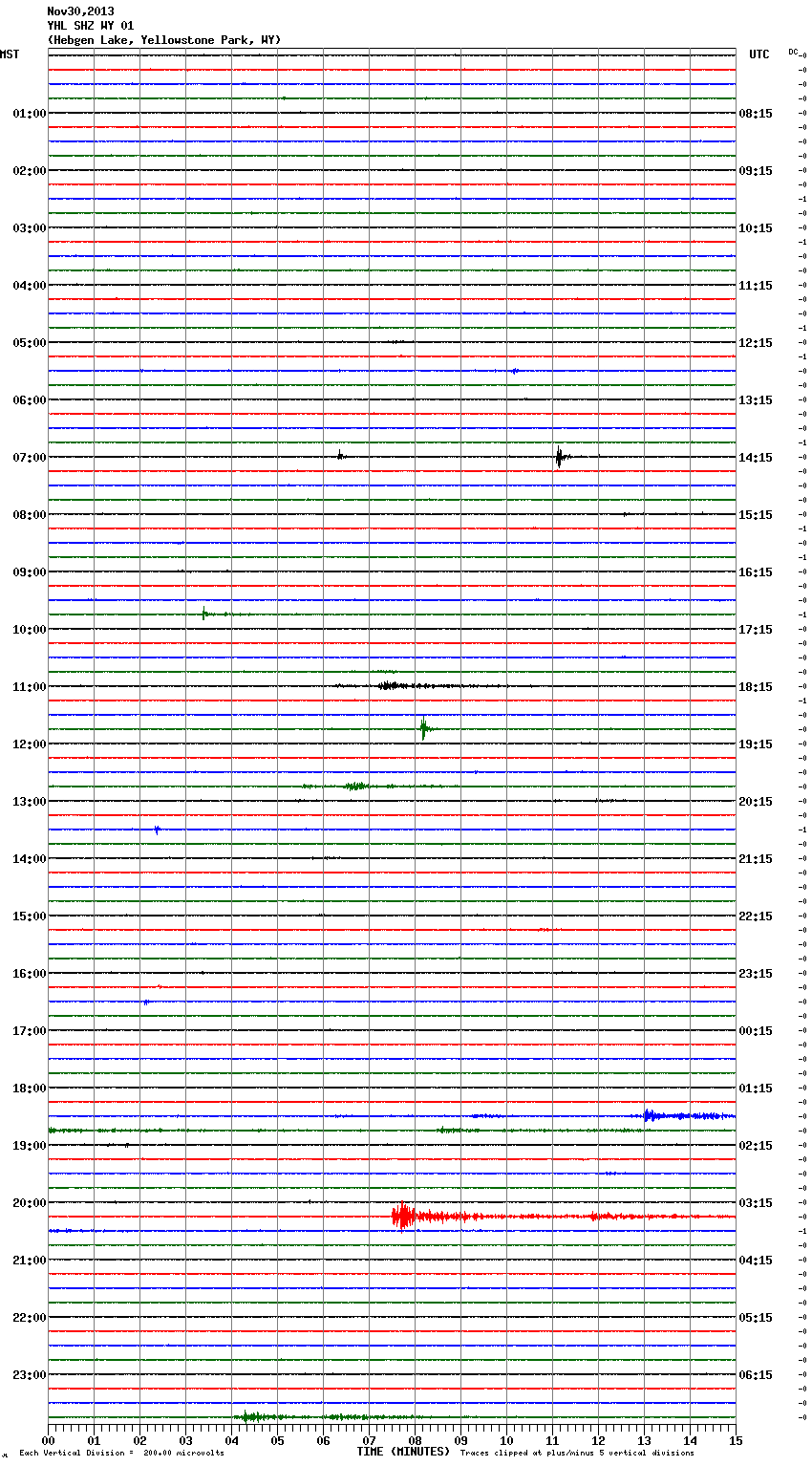Click the "03:00" MST time label
Screen dimensions: 812x1466
point(30,228)
